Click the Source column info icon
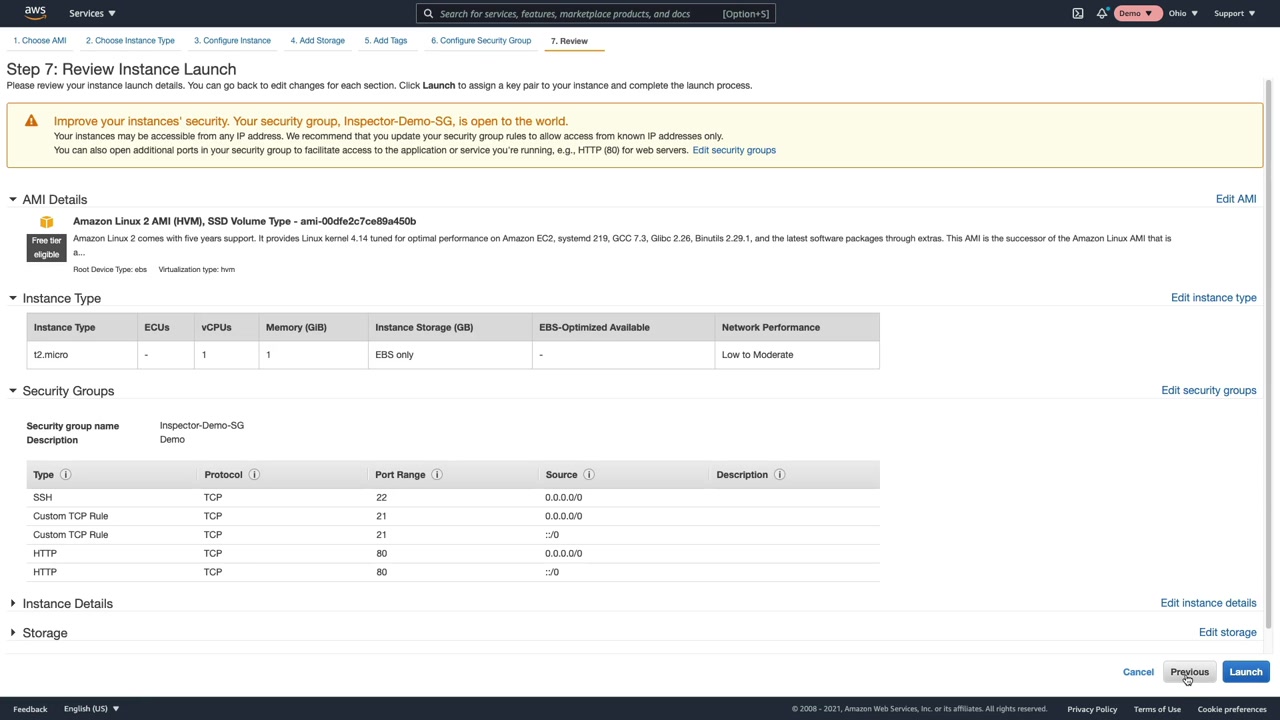The image size is (1280, 720). coord(589,475)
